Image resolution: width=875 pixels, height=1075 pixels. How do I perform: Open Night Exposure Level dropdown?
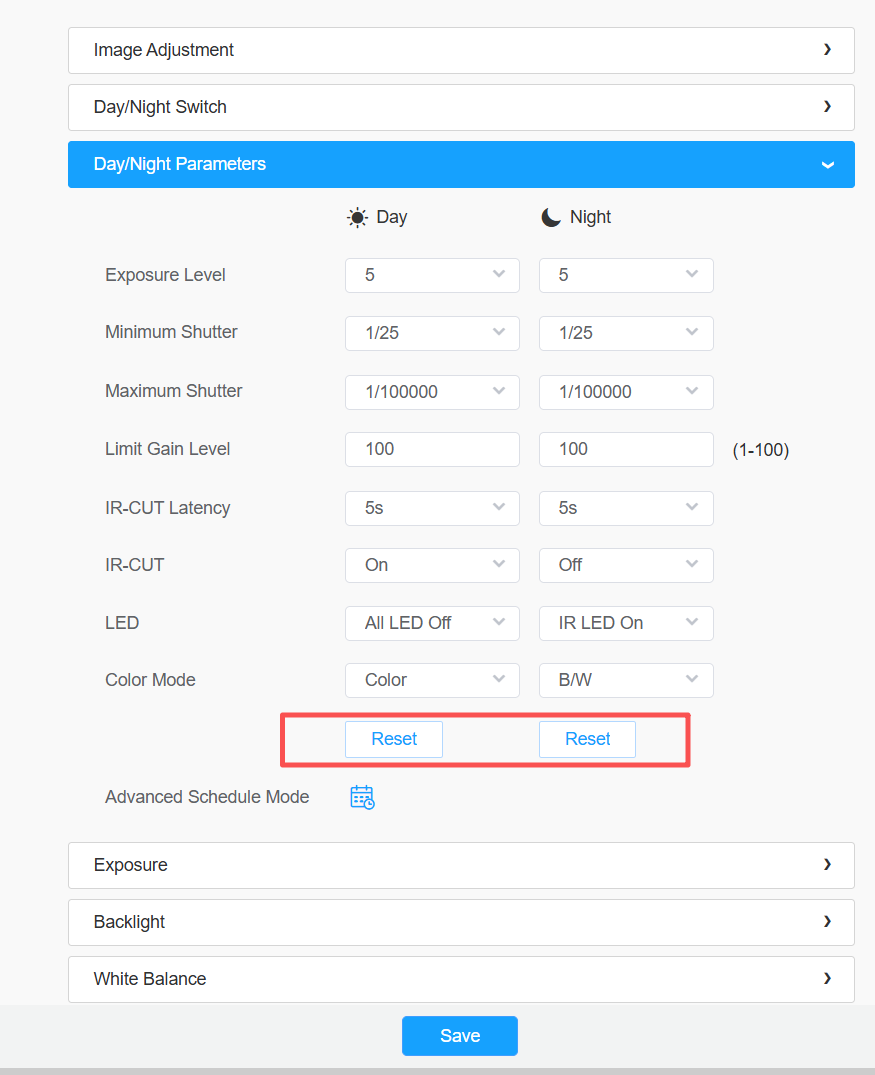click(x=626, y=275)
